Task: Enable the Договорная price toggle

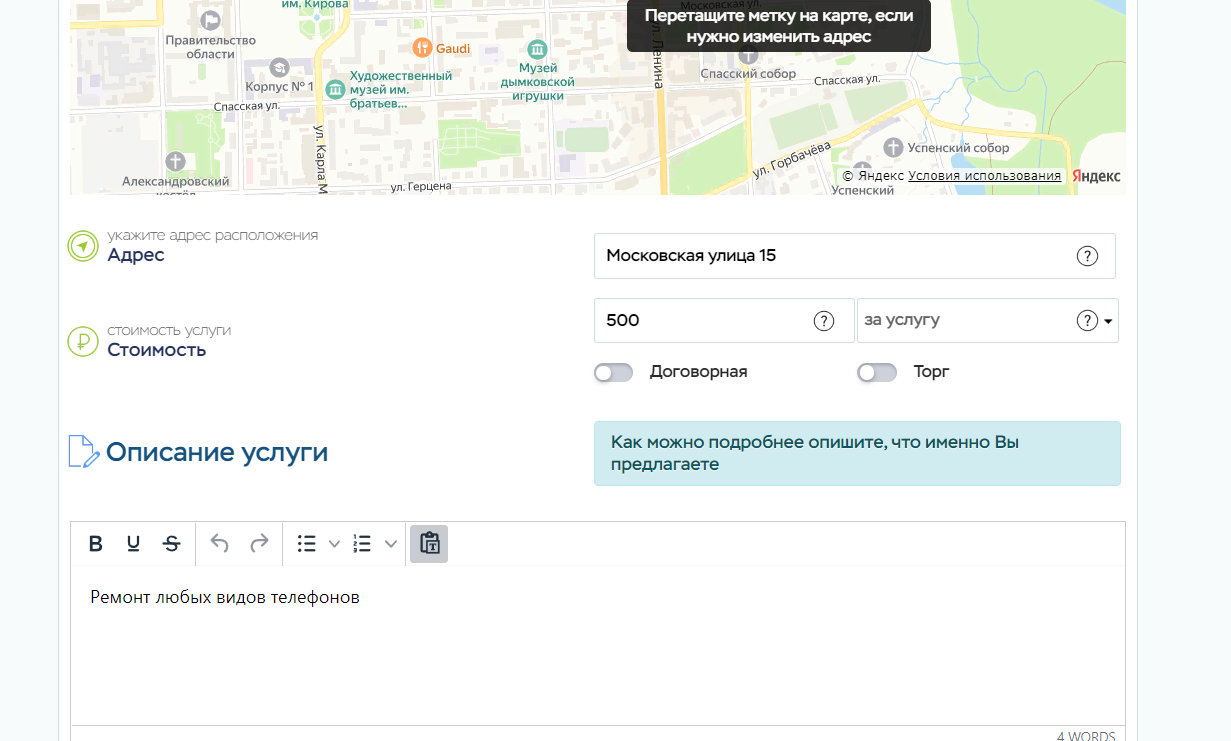Action: point(613,373)
